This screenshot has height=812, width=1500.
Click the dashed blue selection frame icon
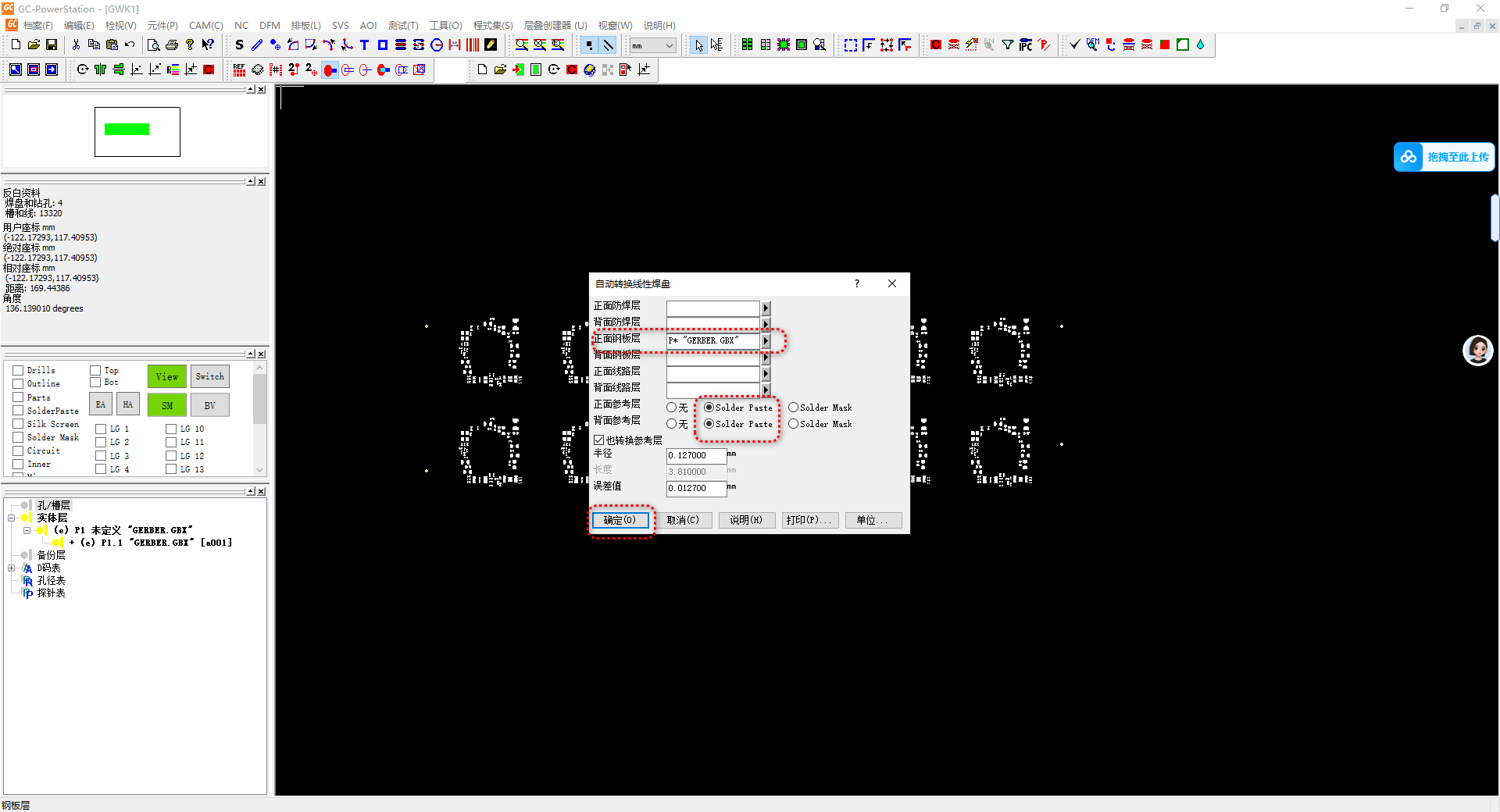pos(851,45)
